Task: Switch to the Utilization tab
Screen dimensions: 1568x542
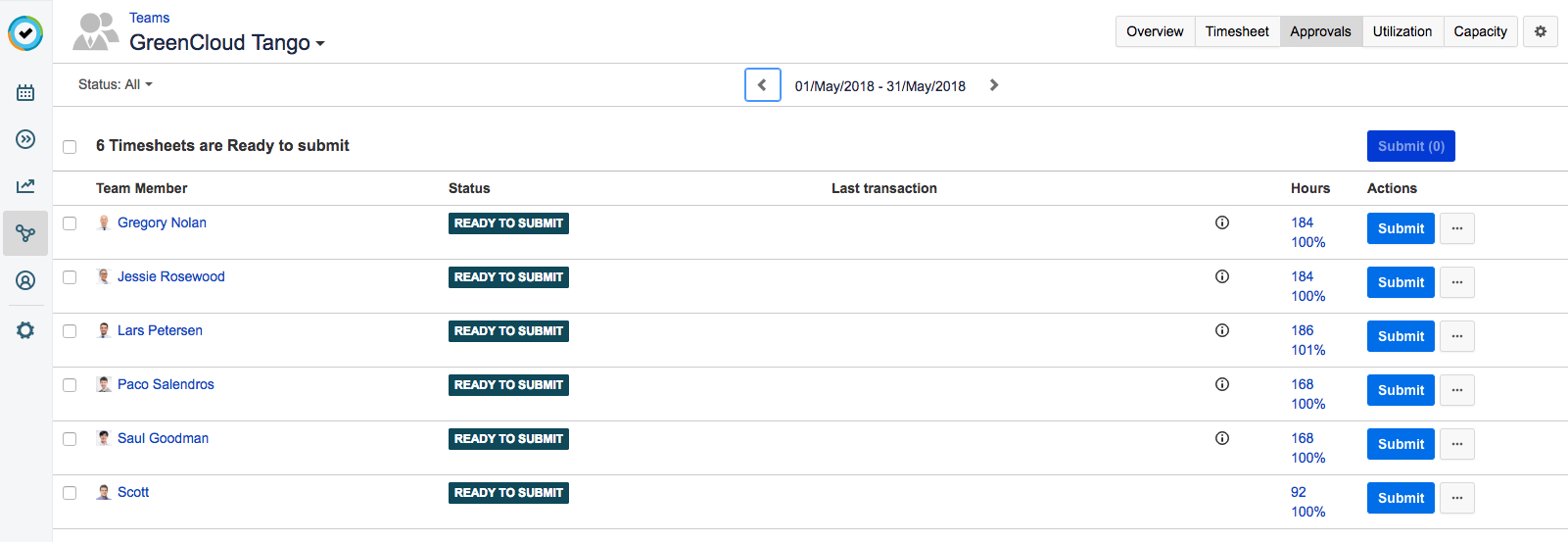Action: coord(1402,31)
